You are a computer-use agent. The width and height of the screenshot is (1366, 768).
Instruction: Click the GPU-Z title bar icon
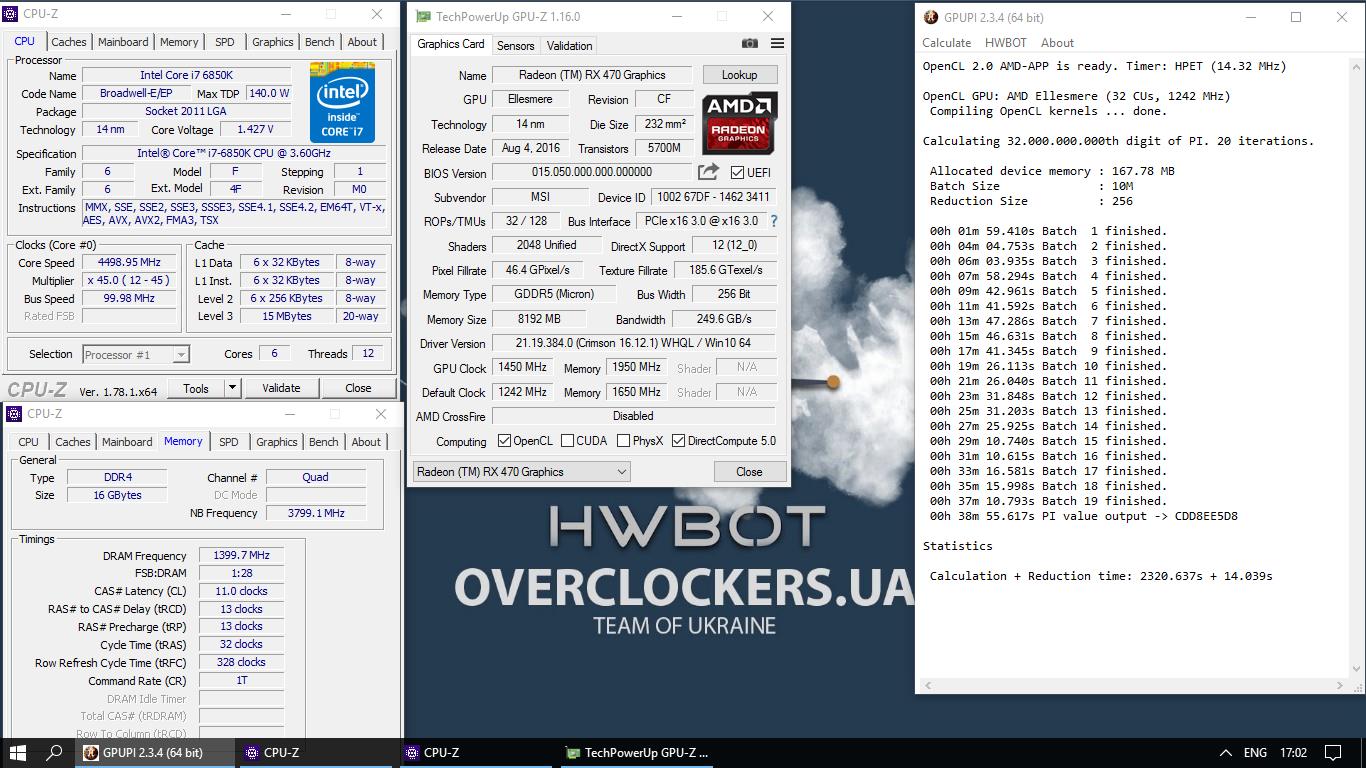tap(423, 17)
